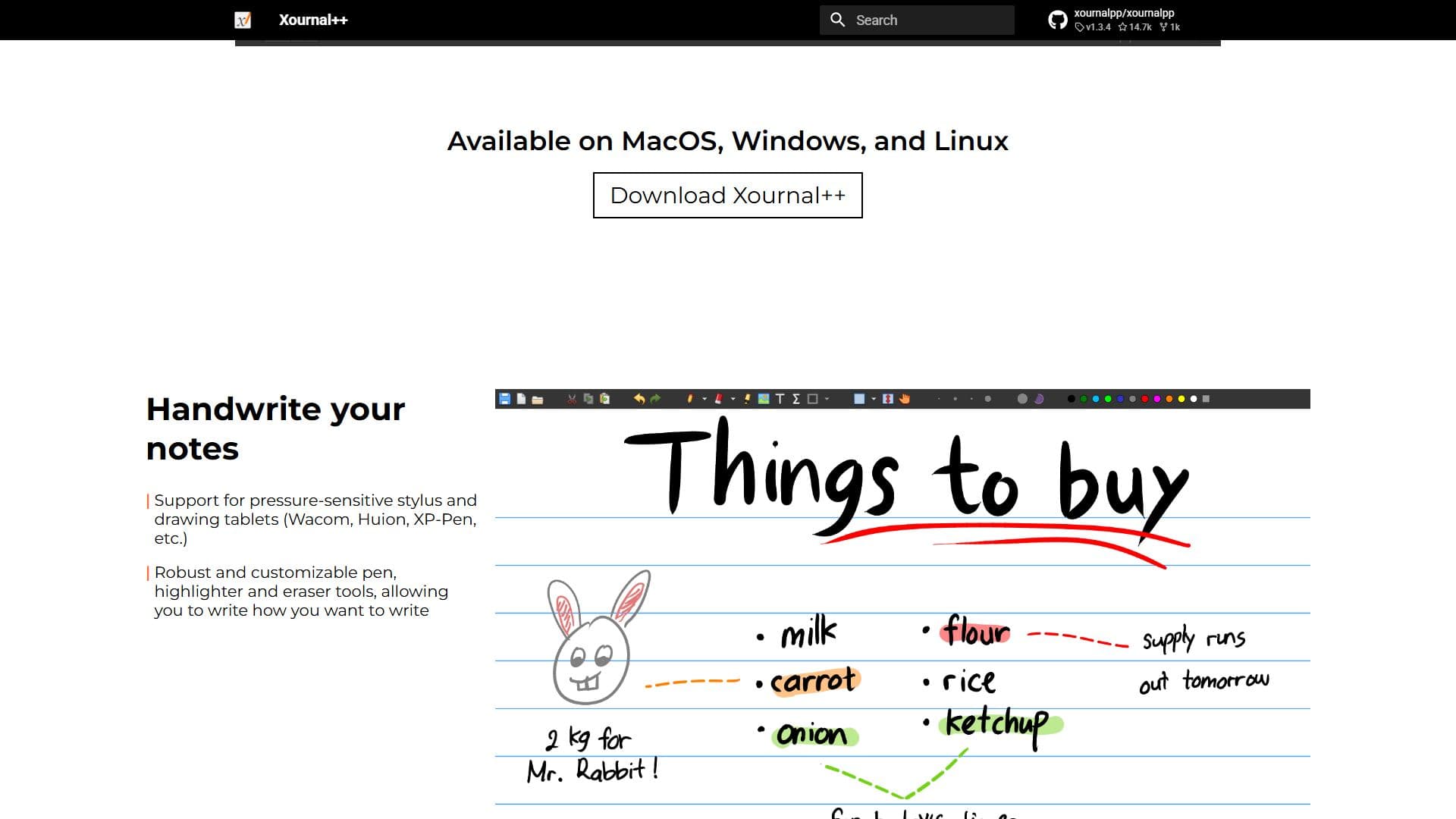Viewport: 1456px width, 819px height.
Task: Select the LaTeX sigma tool icon
Action: click(796, 399)
